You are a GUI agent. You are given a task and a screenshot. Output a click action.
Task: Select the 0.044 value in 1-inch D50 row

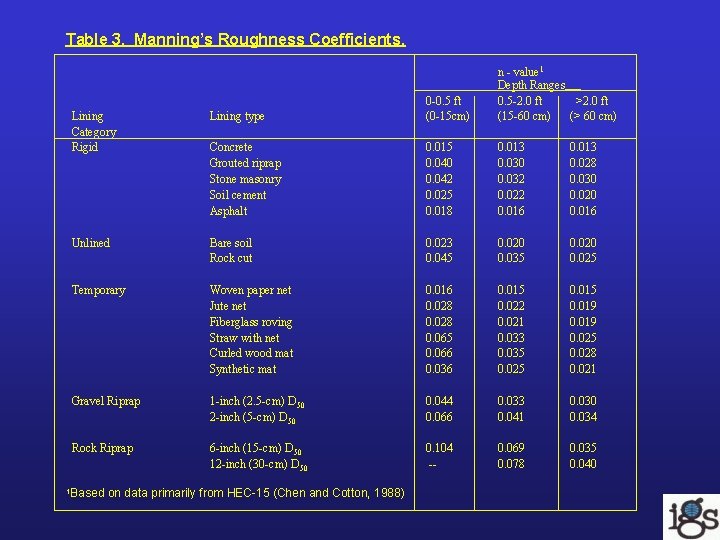(439, 401)
